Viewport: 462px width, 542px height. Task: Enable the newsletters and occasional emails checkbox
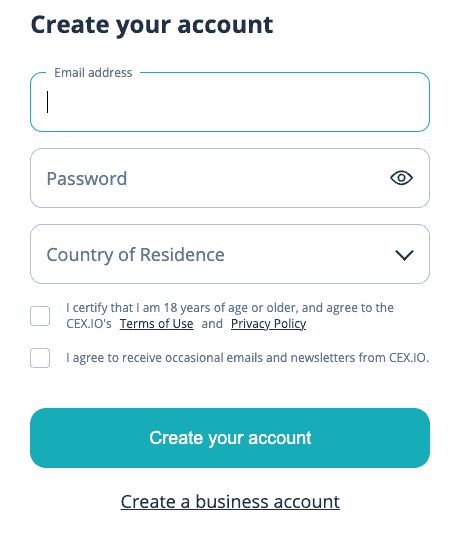(x=40, y=358)
